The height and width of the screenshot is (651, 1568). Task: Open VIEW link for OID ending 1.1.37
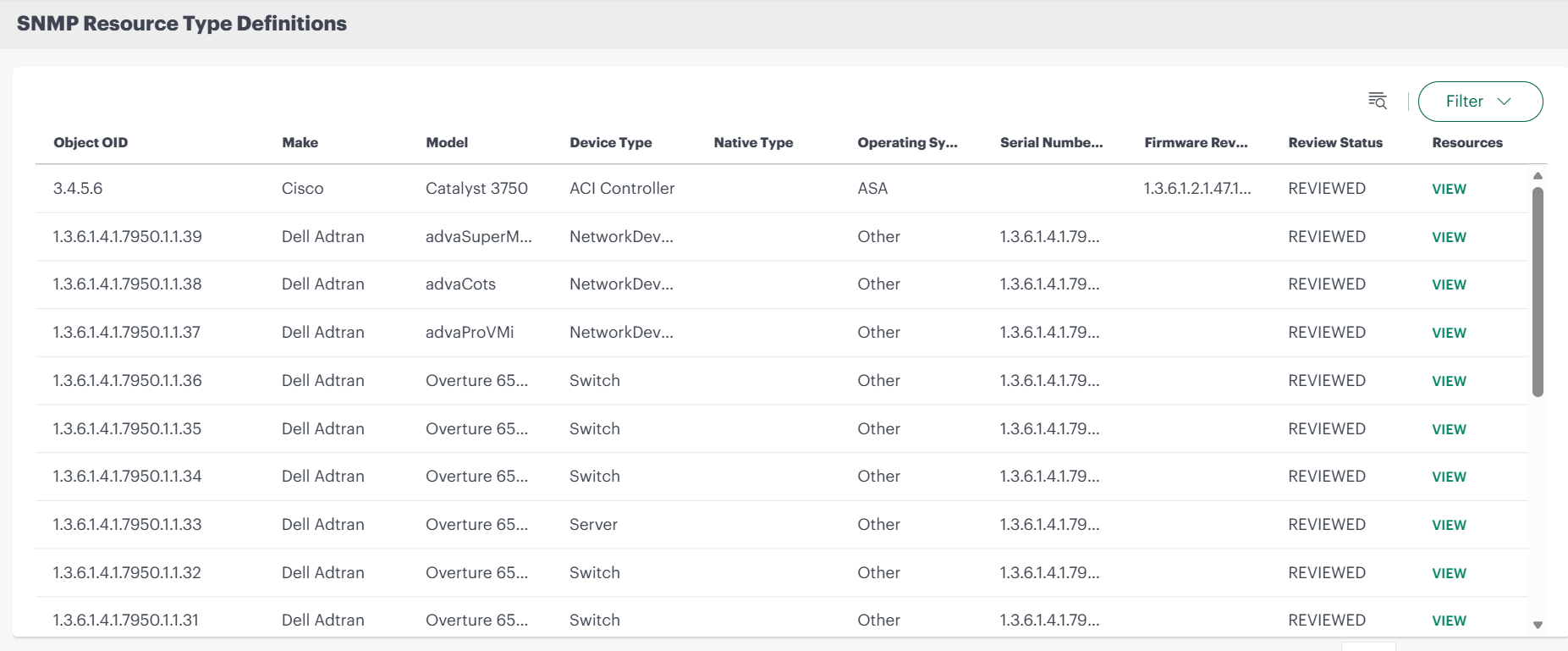point(1449,333)
